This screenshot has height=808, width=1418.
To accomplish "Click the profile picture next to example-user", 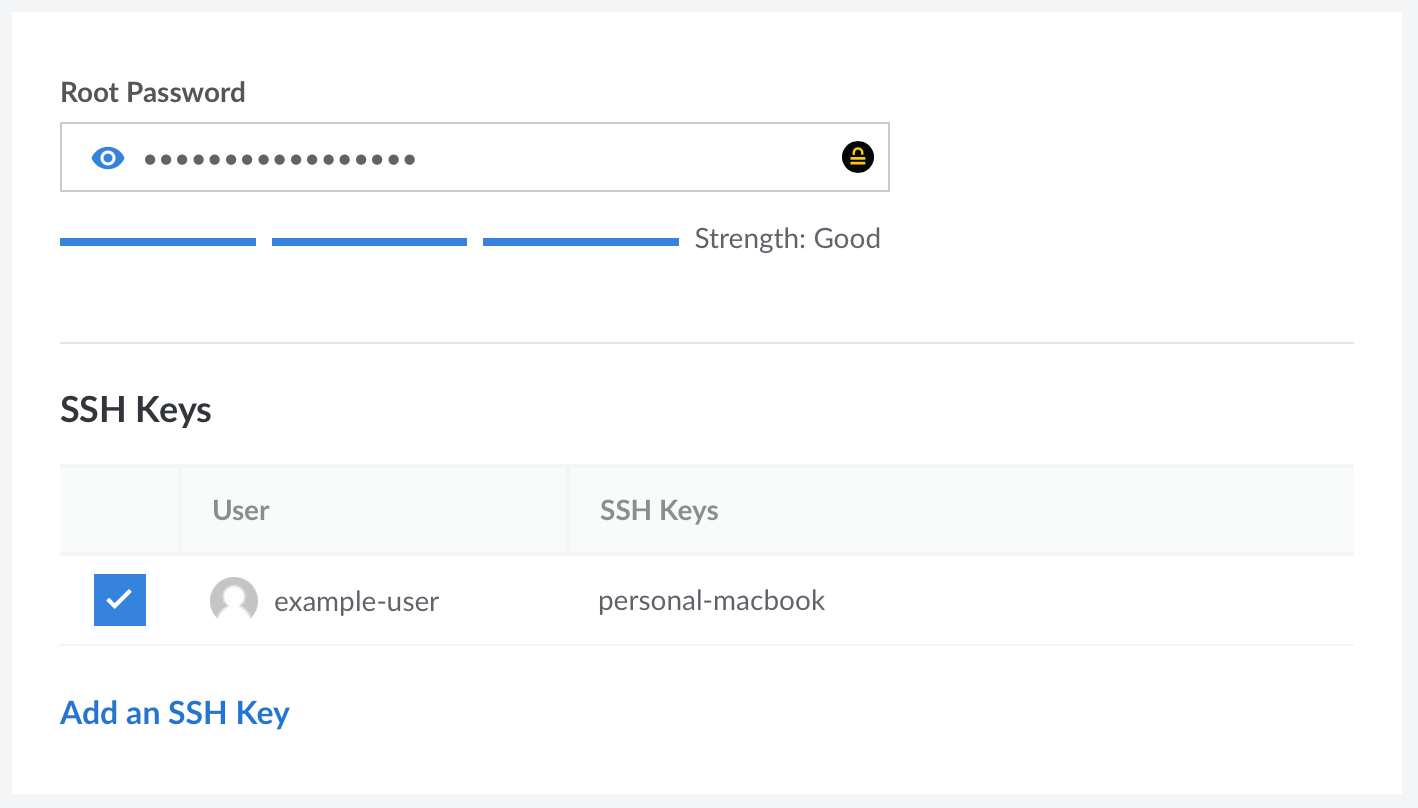I will pos(234,600).
